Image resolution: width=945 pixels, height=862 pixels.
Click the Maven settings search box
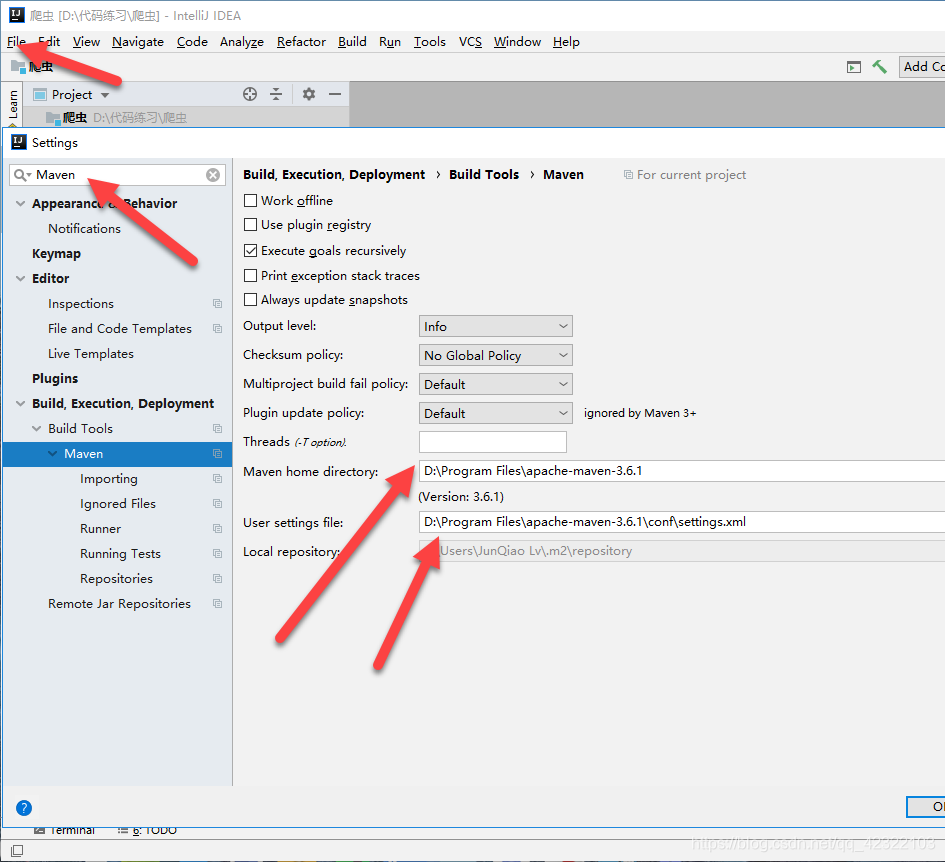118,175
